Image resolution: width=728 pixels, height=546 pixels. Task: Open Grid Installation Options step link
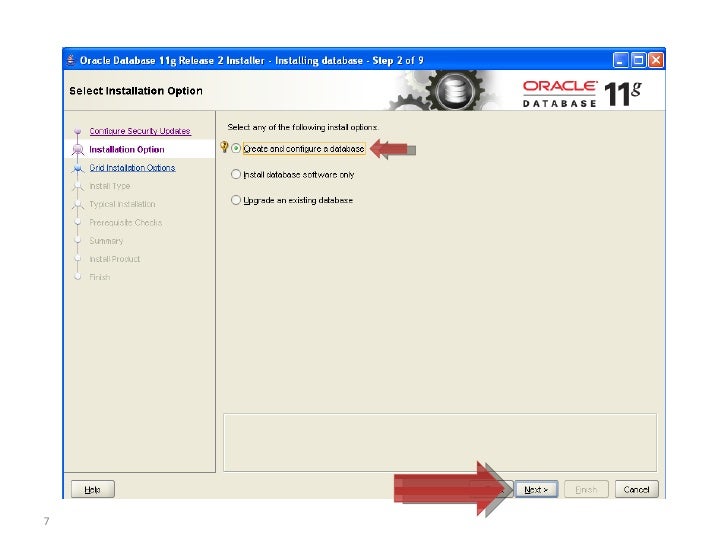click(x=132, y=168)
